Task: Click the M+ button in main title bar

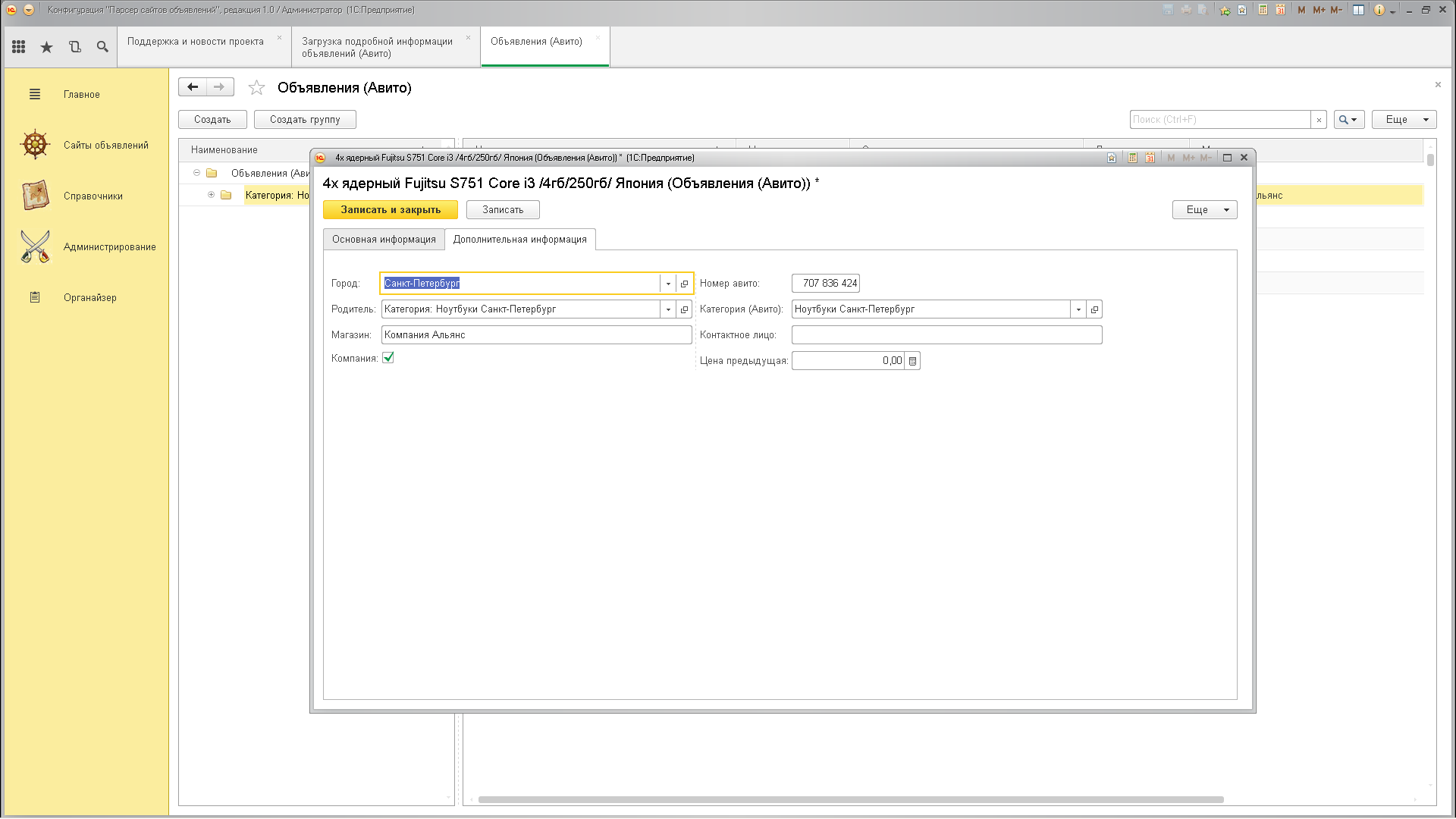Action: click(1319, 10)
